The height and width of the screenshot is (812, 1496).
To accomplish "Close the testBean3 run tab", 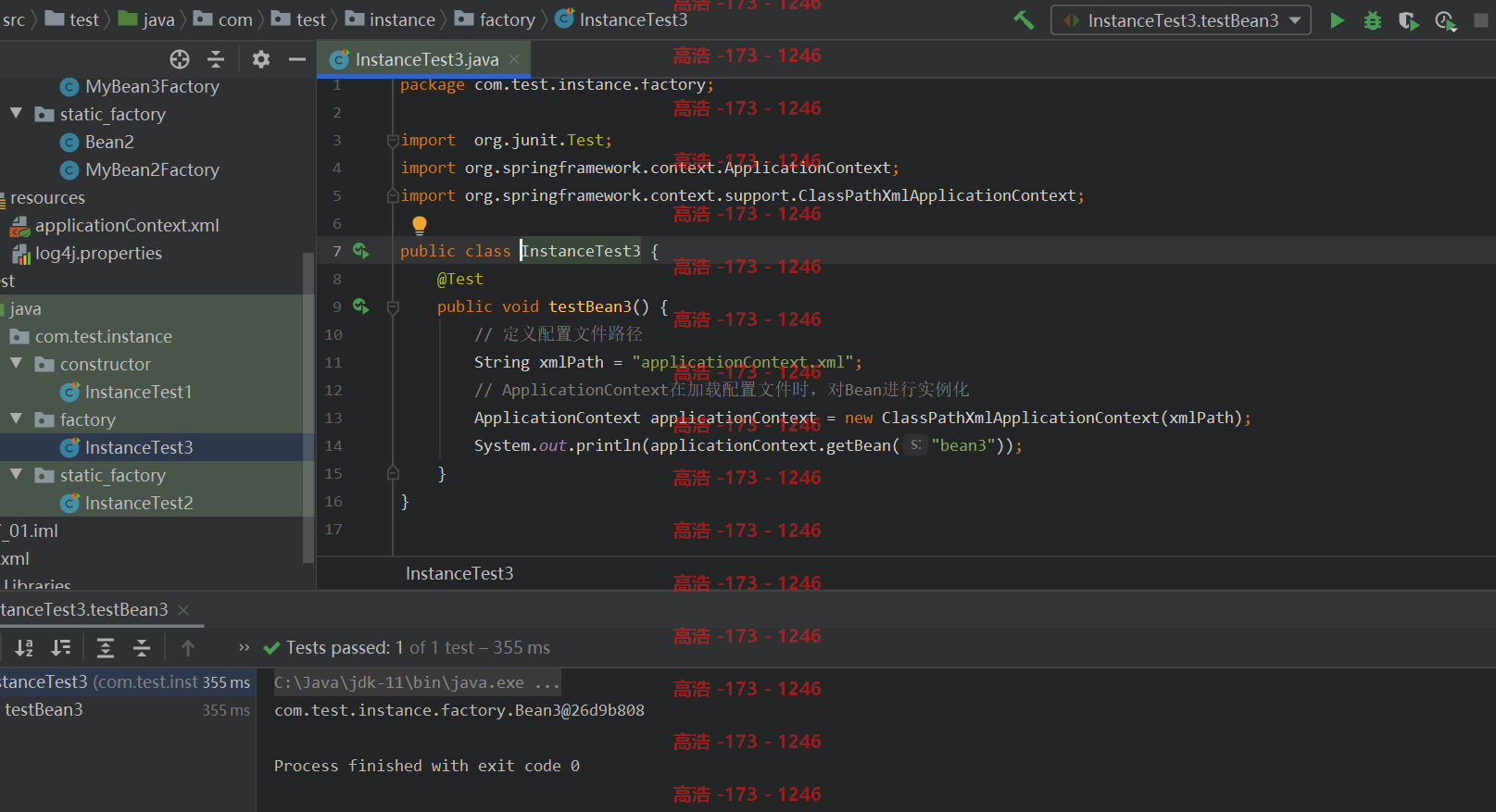I will click(x=183, y=609).
